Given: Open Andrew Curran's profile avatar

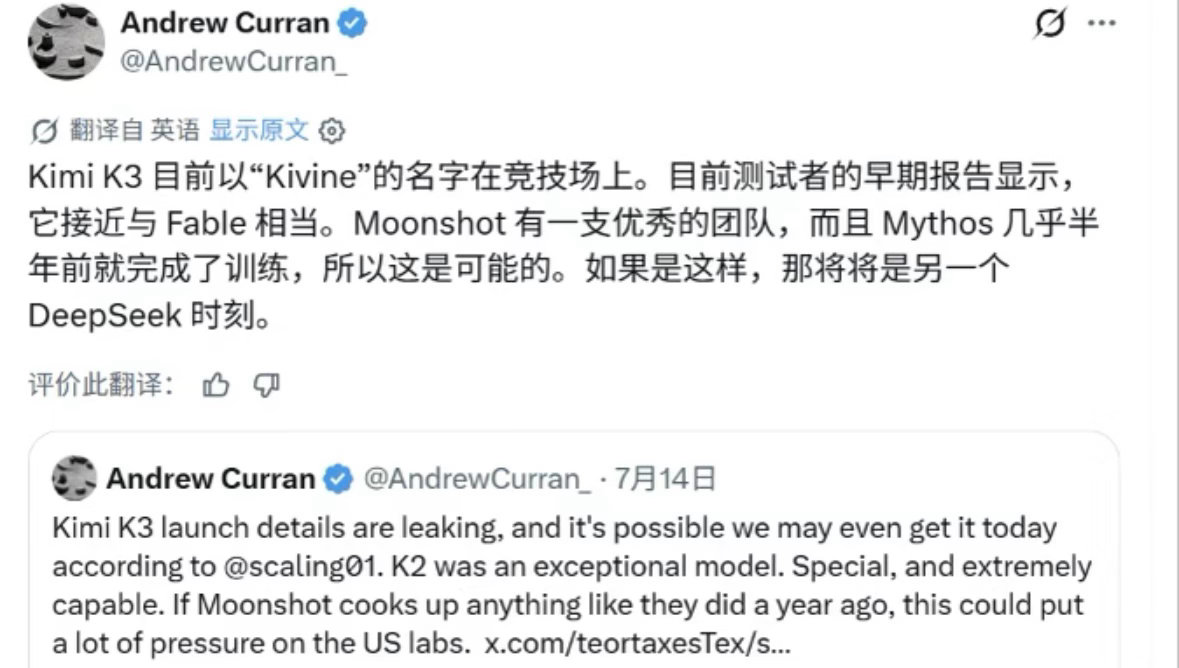Looking at the screenshot, I should [x=66, y=41].
